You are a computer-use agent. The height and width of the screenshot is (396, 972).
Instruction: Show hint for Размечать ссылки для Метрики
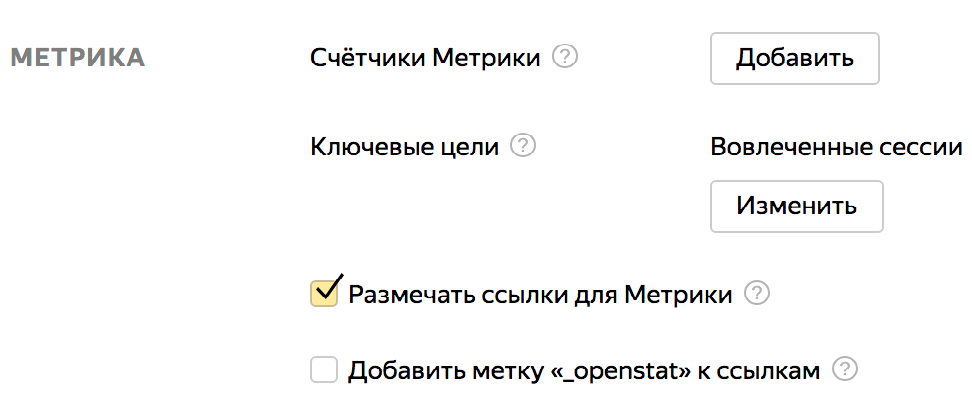pos(757,294)
